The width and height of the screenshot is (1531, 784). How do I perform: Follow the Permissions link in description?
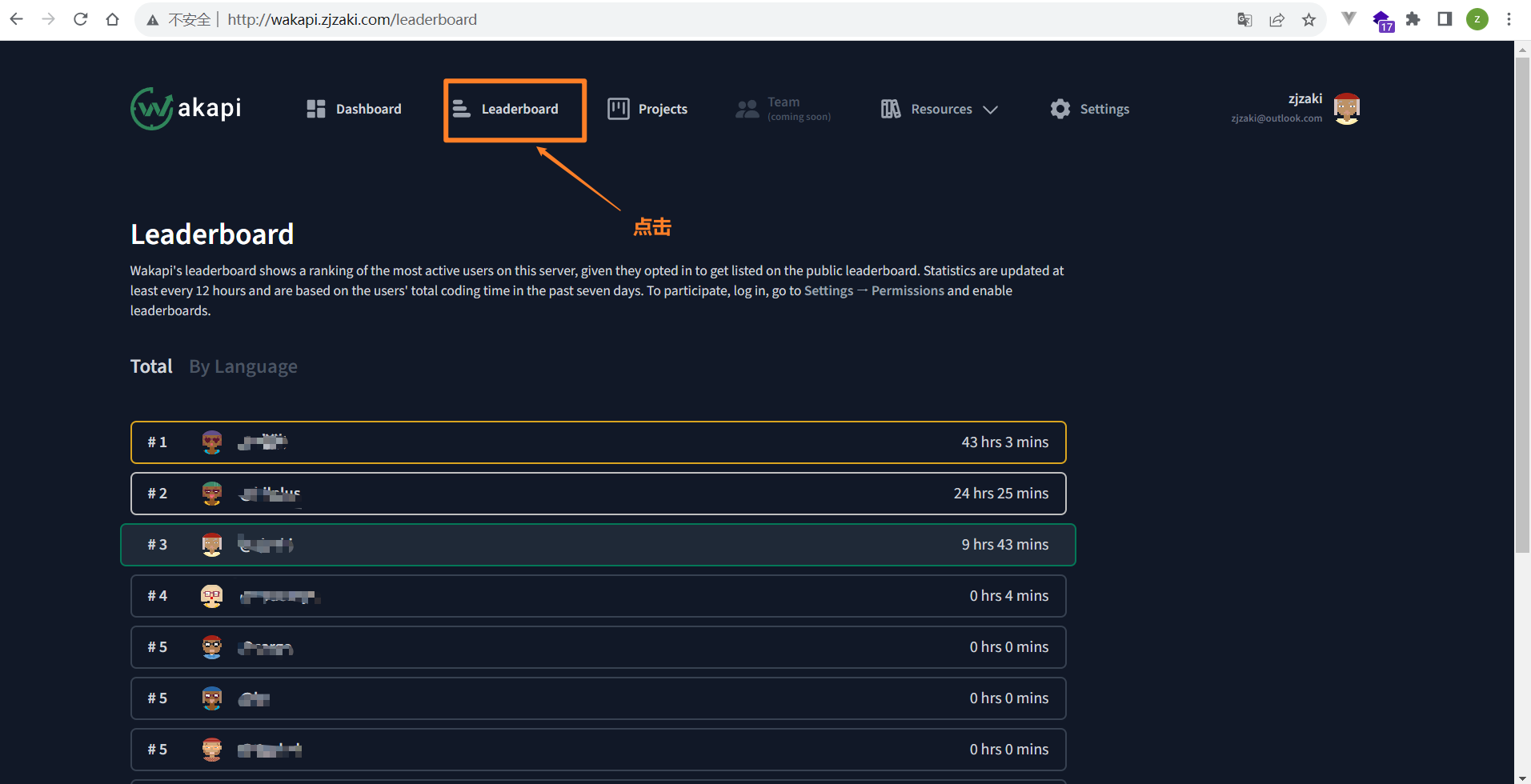tap(908, 290)
